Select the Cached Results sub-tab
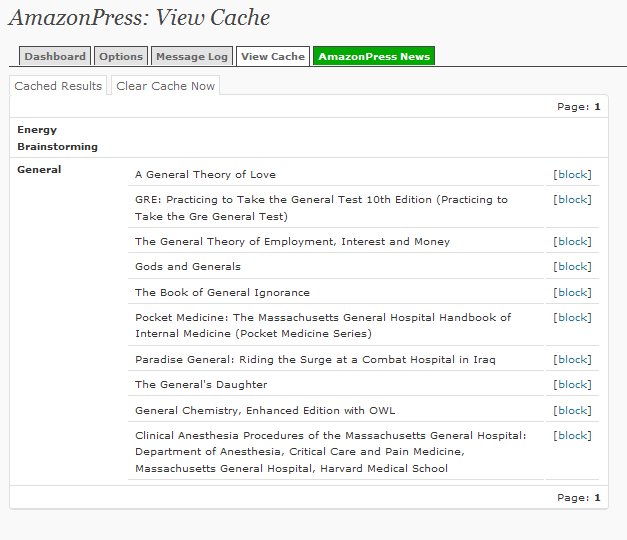The height and width of the screenshot is (540, 627). [x=58, y=86]
